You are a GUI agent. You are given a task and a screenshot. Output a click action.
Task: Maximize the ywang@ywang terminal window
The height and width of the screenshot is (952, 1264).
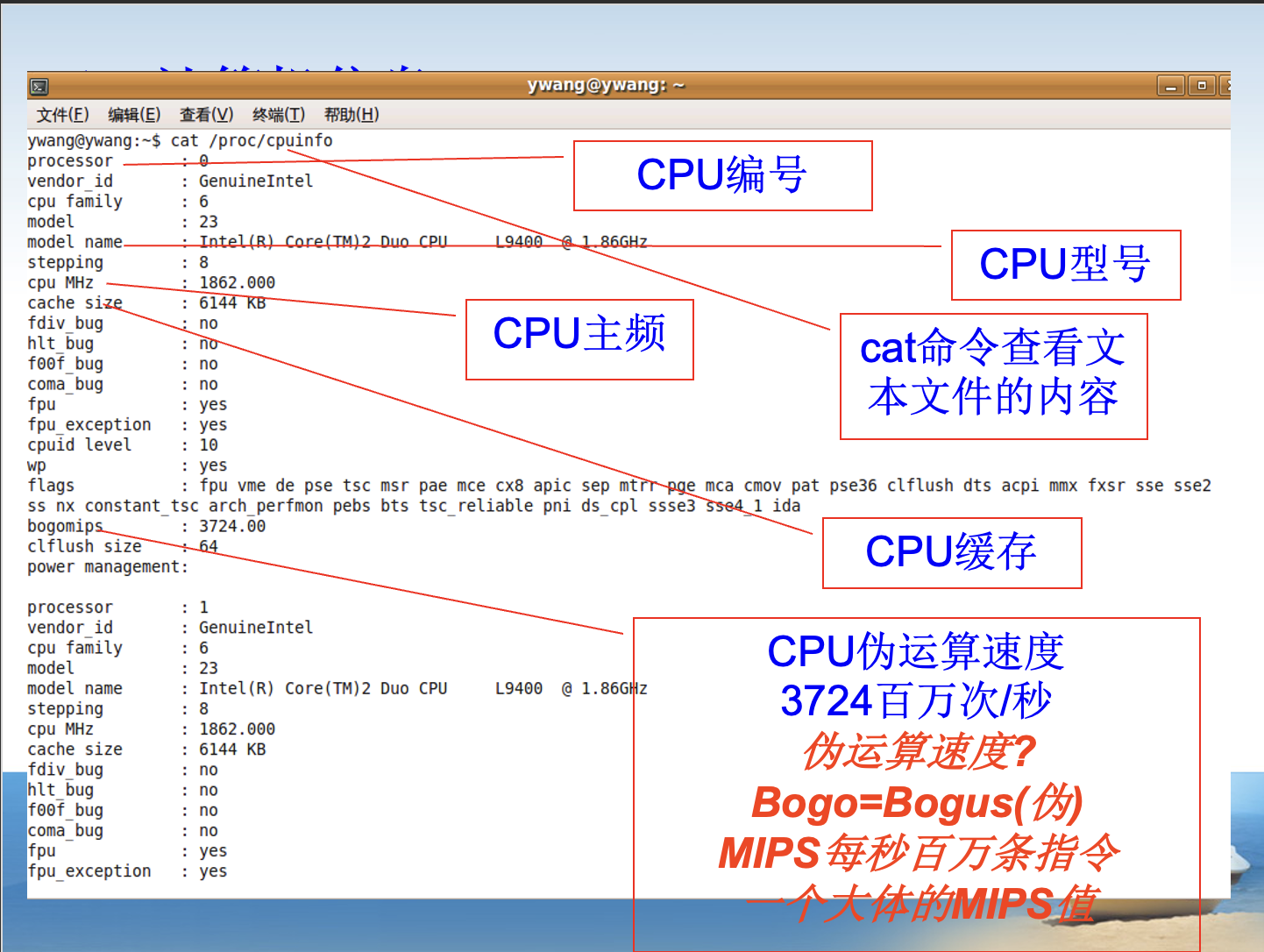(x=1202, y=86)
